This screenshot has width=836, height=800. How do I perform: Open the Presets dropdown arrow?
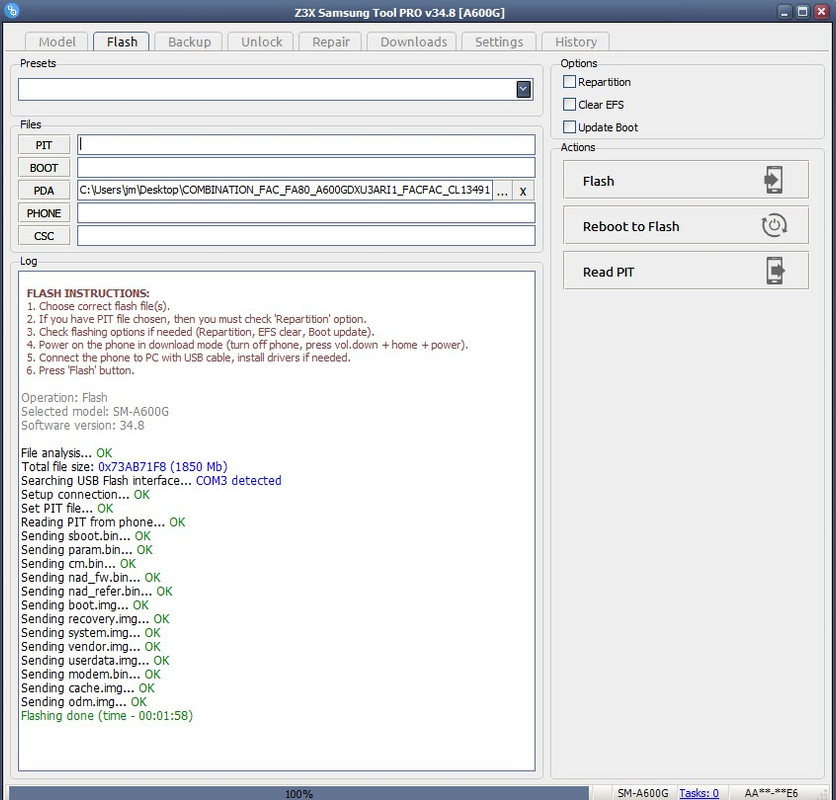coord(523,89)
